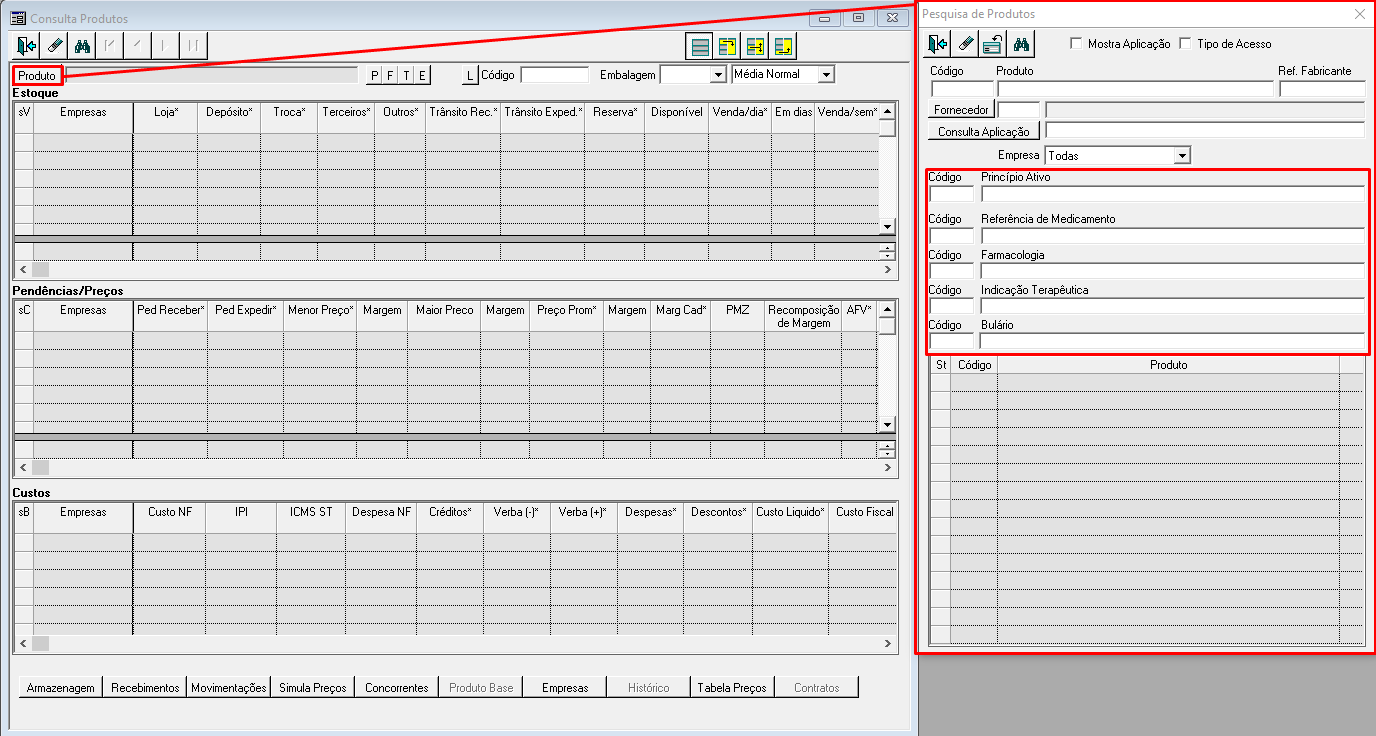Click the binoculars search icon in Consulta Produtos toolbar

coord(83,45)
